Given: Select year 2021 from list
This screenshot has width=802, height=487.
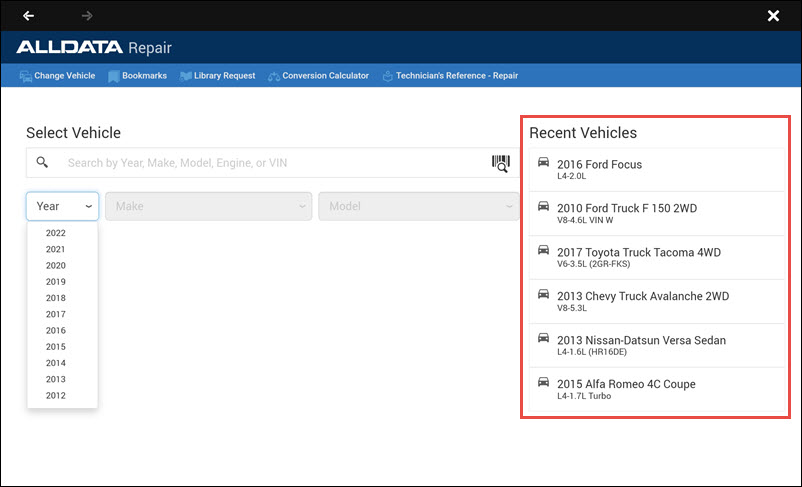Looking at the screenshot, I should (x=56, y=250).
